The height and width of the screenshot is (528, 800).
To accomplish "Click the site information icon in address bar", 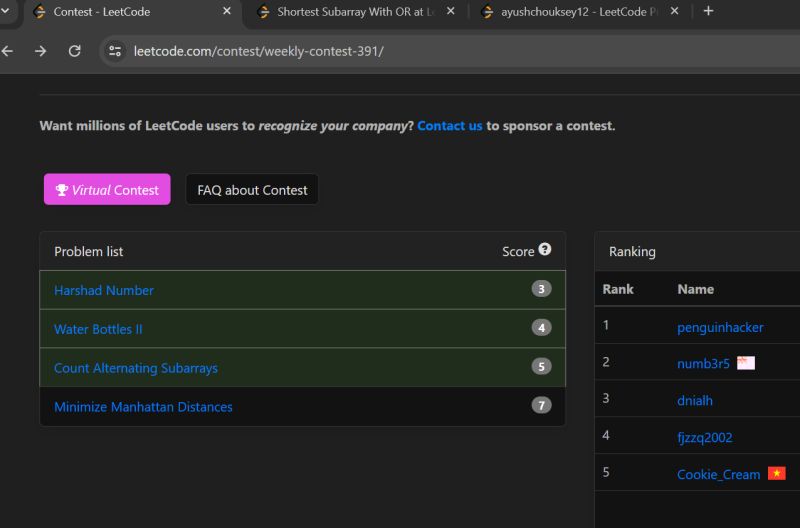I will [x=115, y=51].
